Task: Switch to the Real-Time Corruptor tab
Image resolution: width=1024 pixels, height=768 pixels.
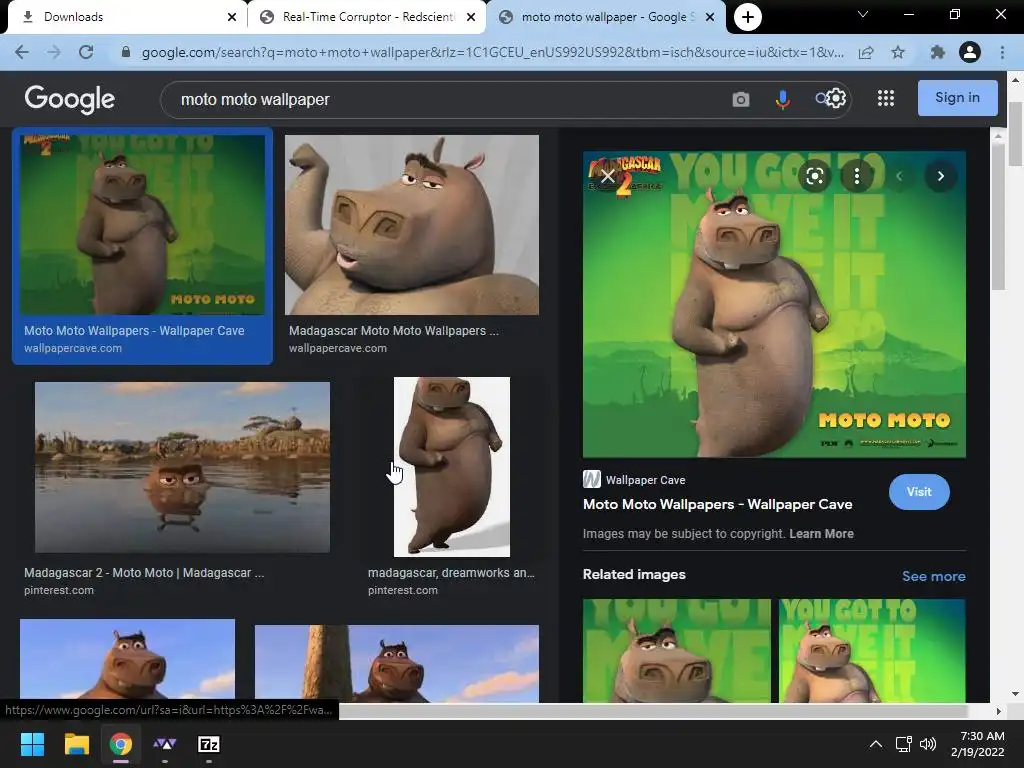Action: 366,17
